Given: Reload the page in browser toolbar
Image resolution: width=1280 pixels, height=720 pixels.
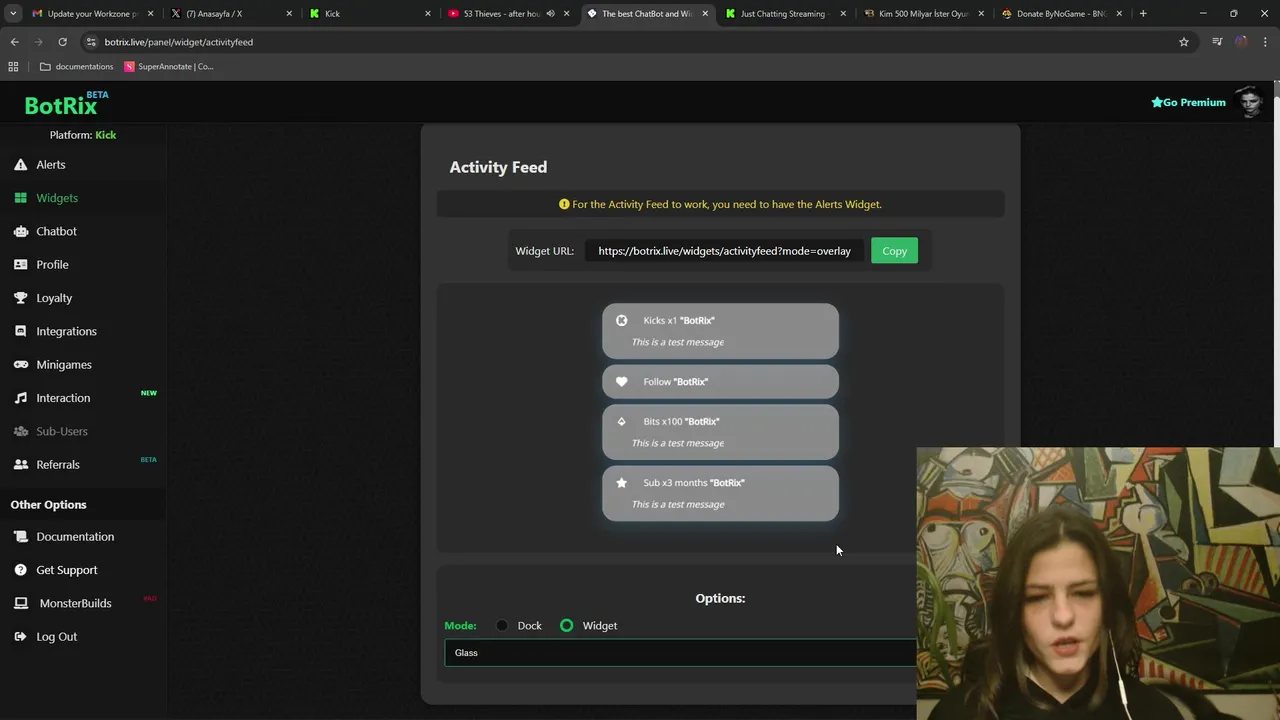Looking at the screenshot, I should coord(62,42).
